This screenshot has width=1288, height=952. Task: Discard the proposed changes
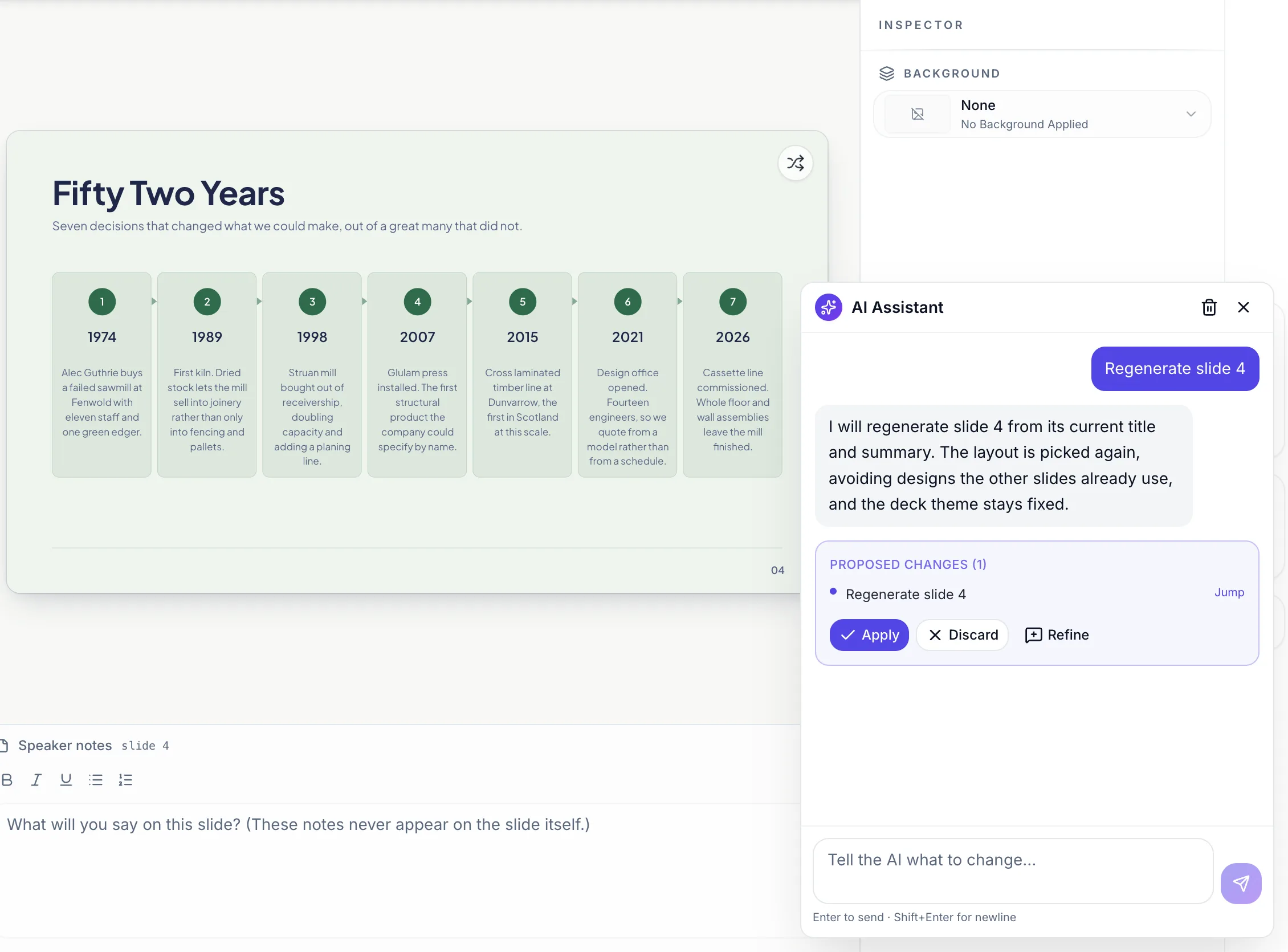click(962, 634)
